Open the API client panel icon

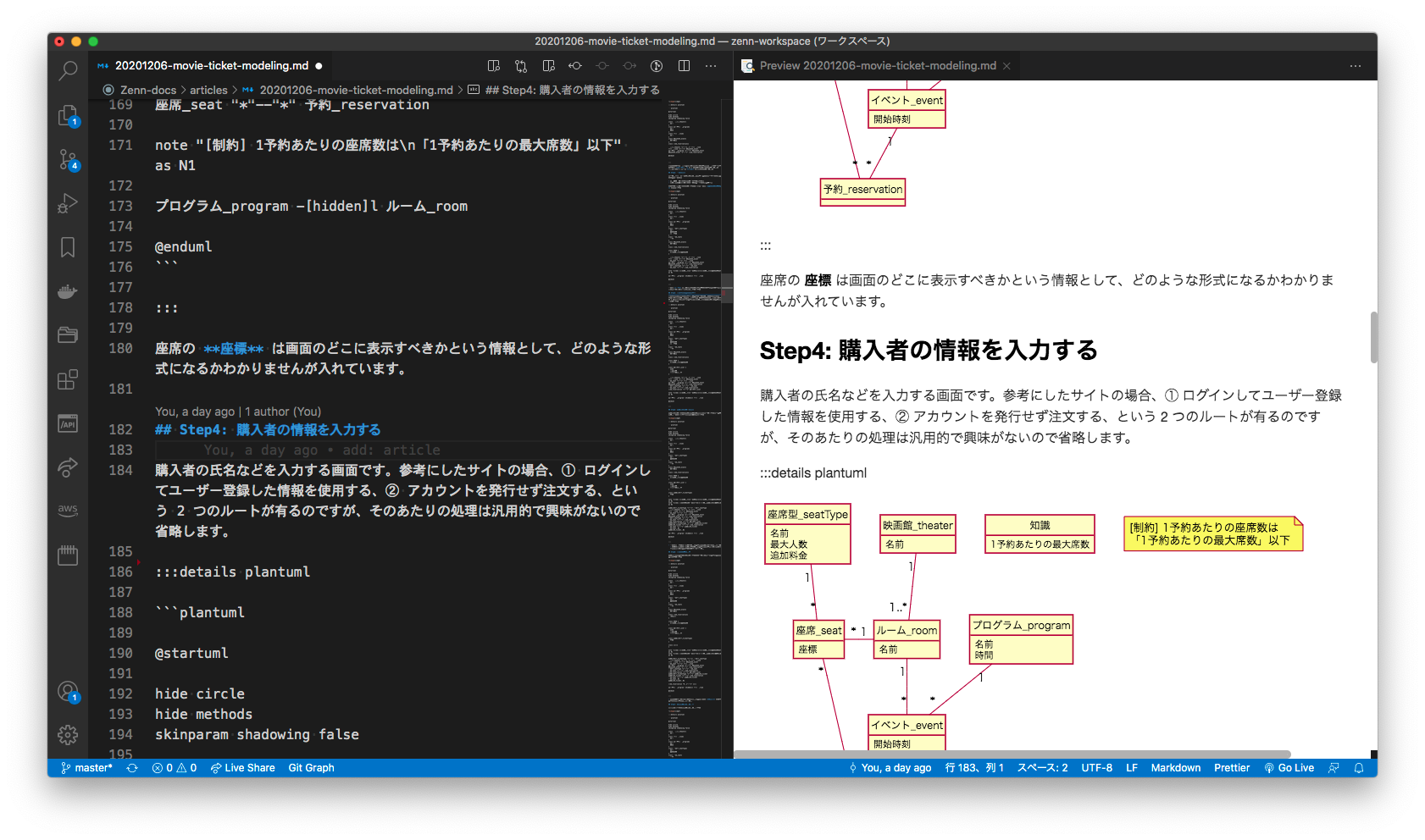point(68,423)
